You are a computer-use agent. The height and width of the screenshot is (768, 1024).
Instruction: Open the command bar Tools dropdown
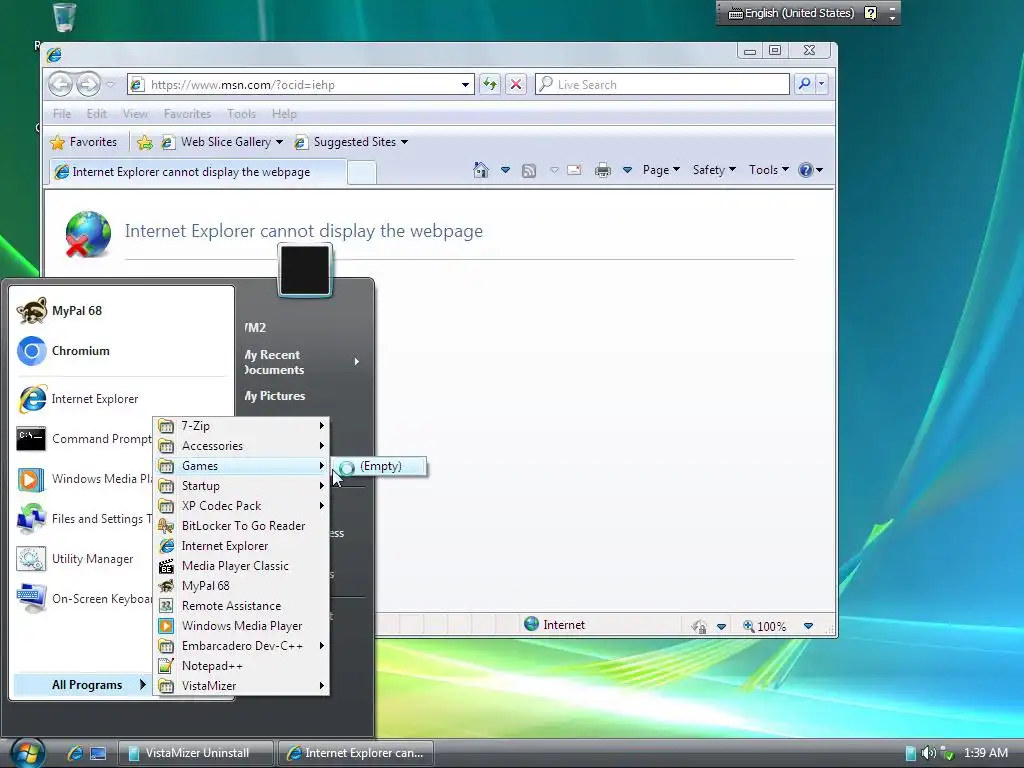point(769,170)
